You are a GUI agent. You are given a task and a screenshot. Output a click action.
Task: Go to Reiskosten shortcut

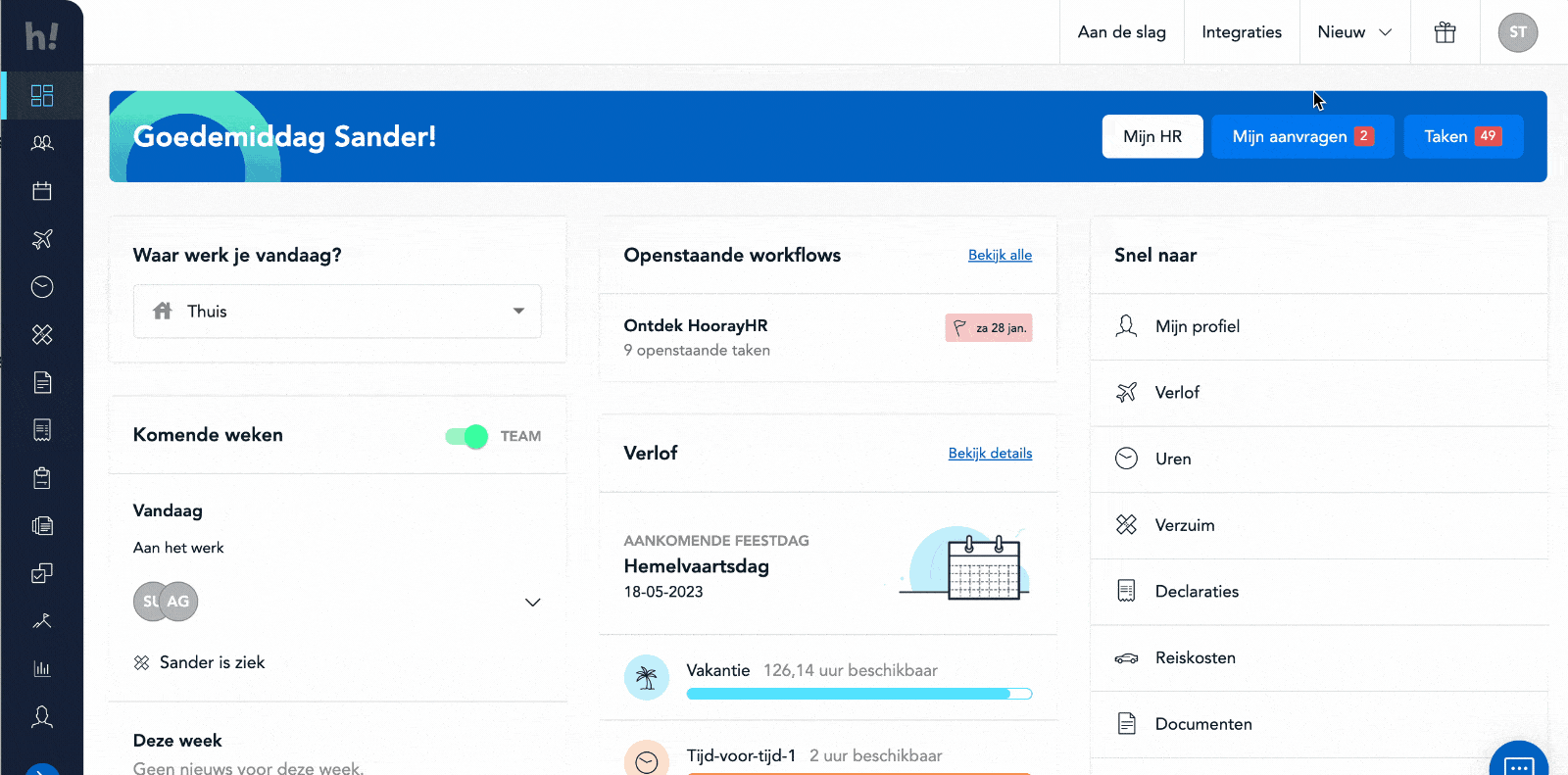1319,658
